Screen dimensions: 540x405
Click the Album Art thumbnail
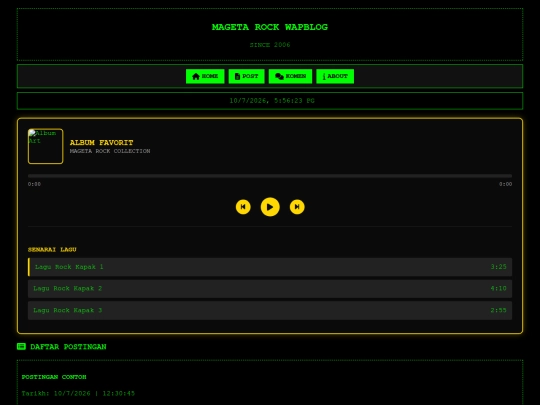(x=45, y=146)
